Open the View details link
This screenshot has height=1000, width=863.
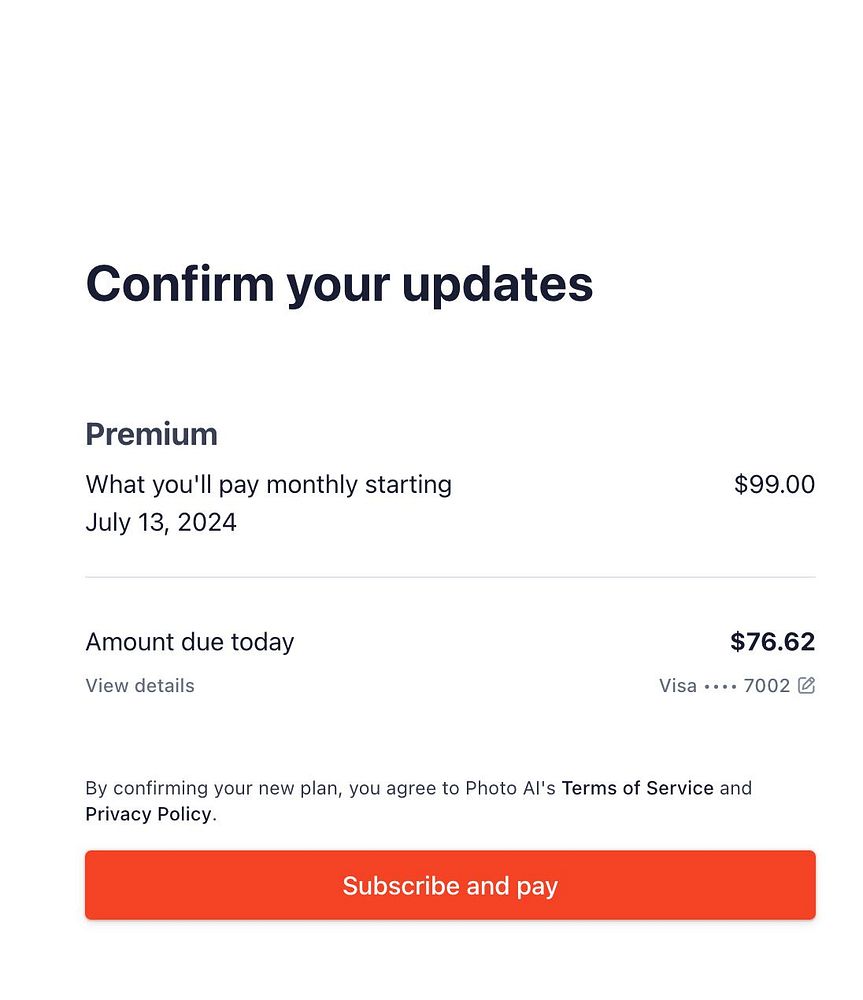click(140, 686)
